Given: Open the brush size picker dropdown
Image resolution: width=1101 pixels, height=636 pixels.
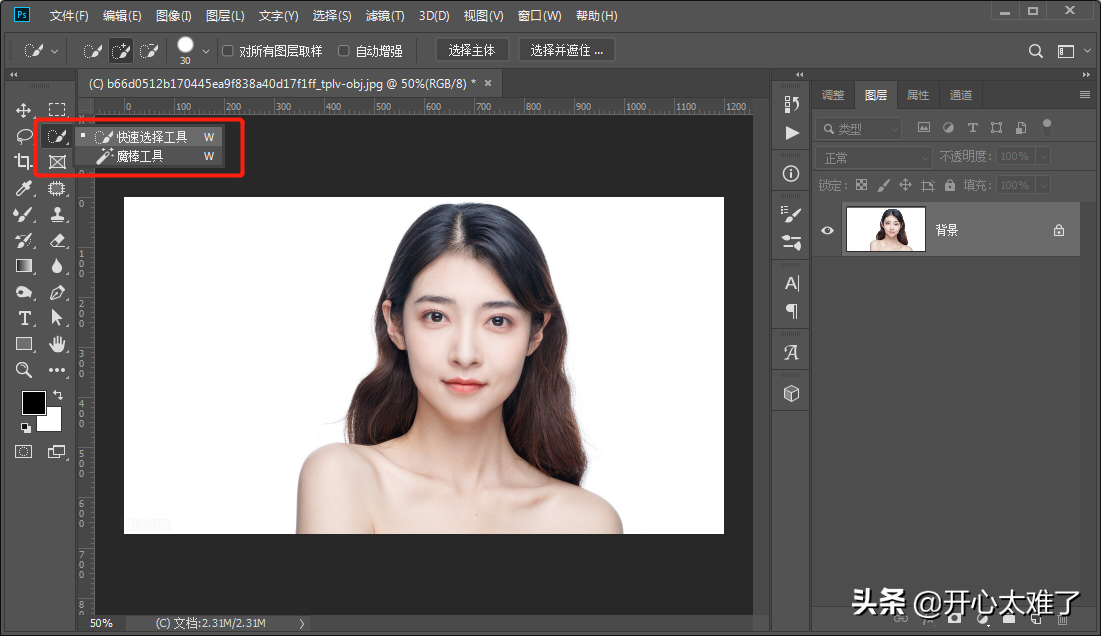Looking at the screenshot, I should click(x=206, y=51).
